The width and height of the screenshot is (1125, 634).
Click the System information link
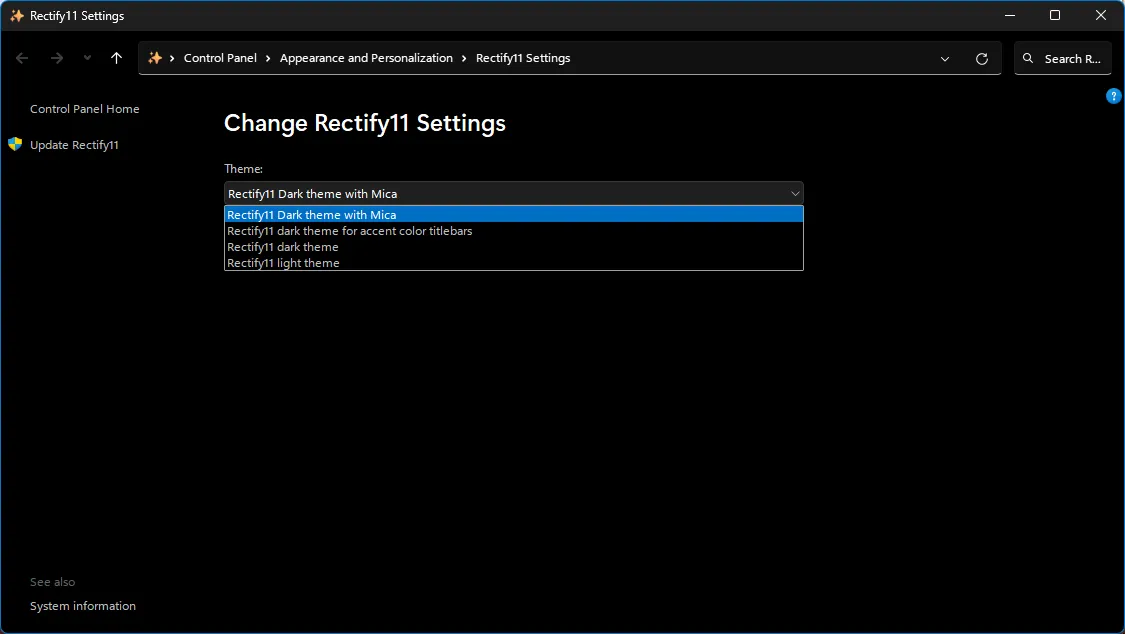click(x=83, y=605)
